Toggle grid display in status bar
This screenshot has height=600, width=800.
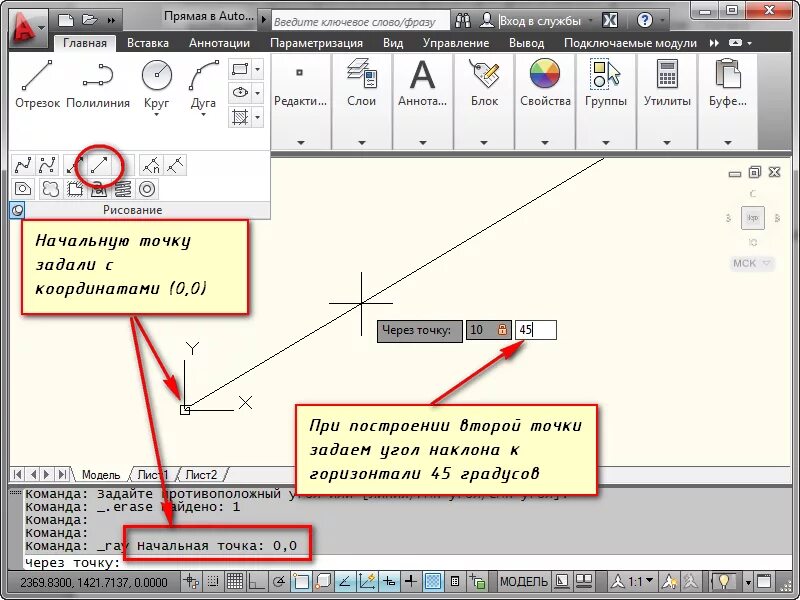pyautogui.click(x=235, y=581)
